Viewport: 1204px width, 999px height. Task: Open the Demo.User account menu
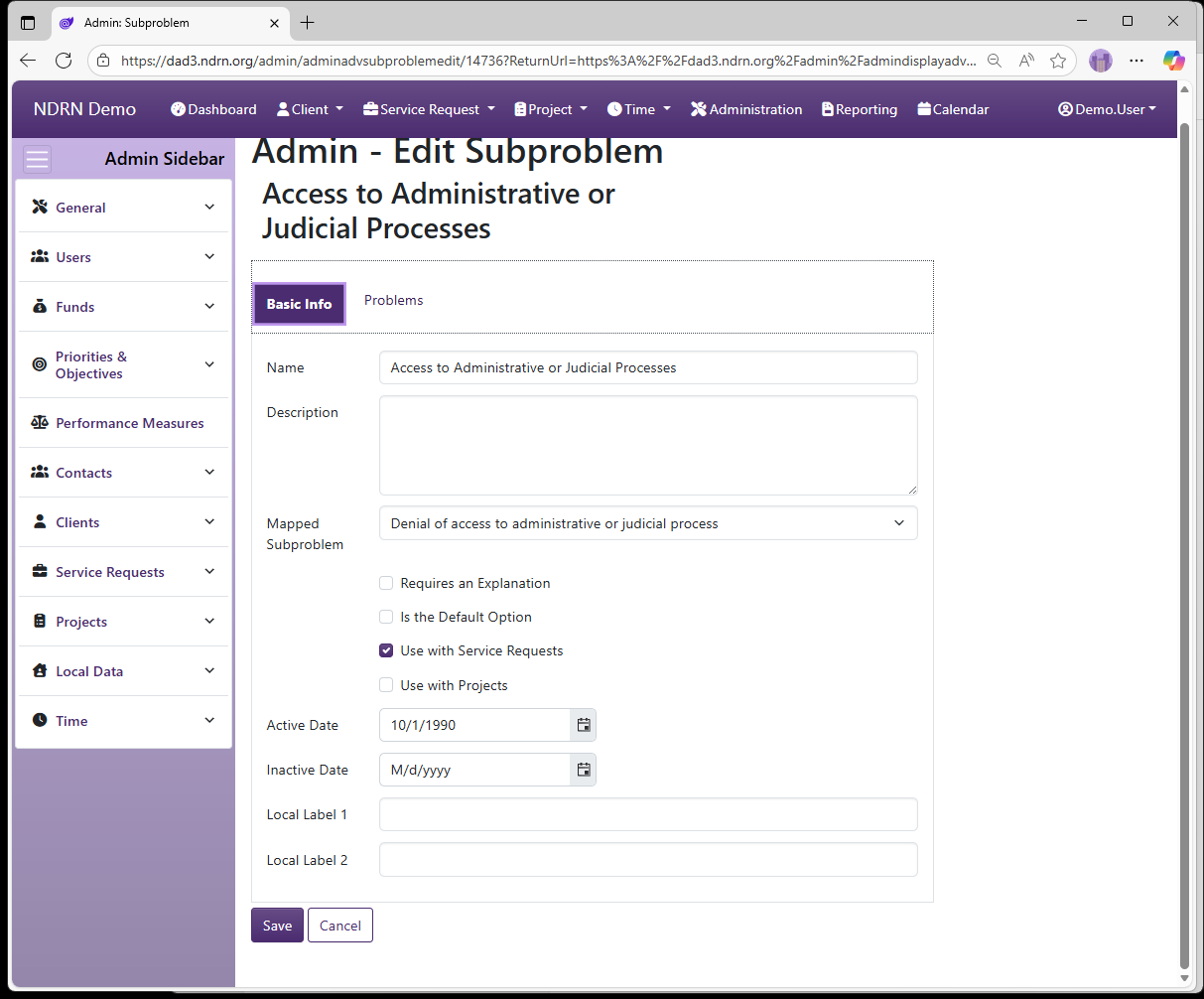tap(1107, 109)
